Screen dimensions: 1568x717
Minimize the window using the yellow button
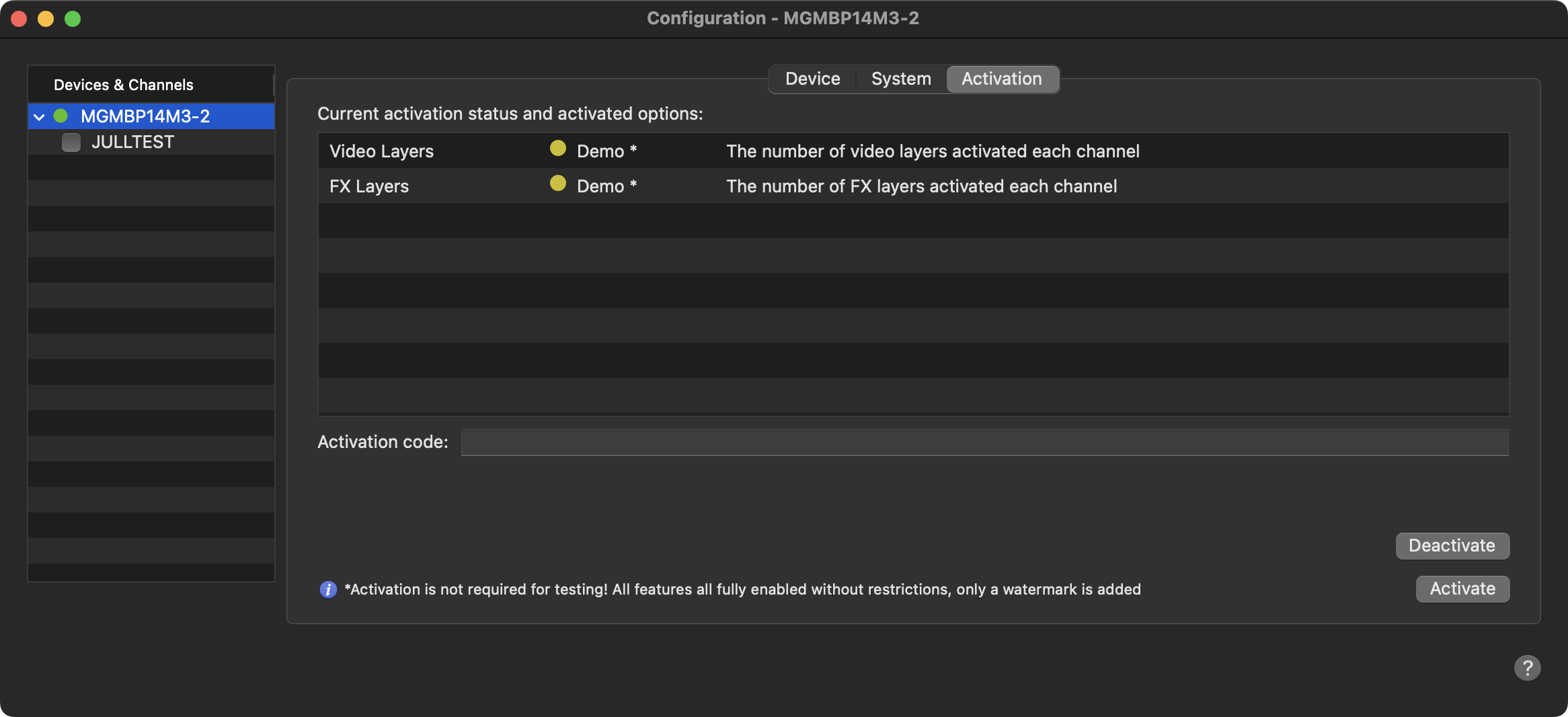[46, 19]
